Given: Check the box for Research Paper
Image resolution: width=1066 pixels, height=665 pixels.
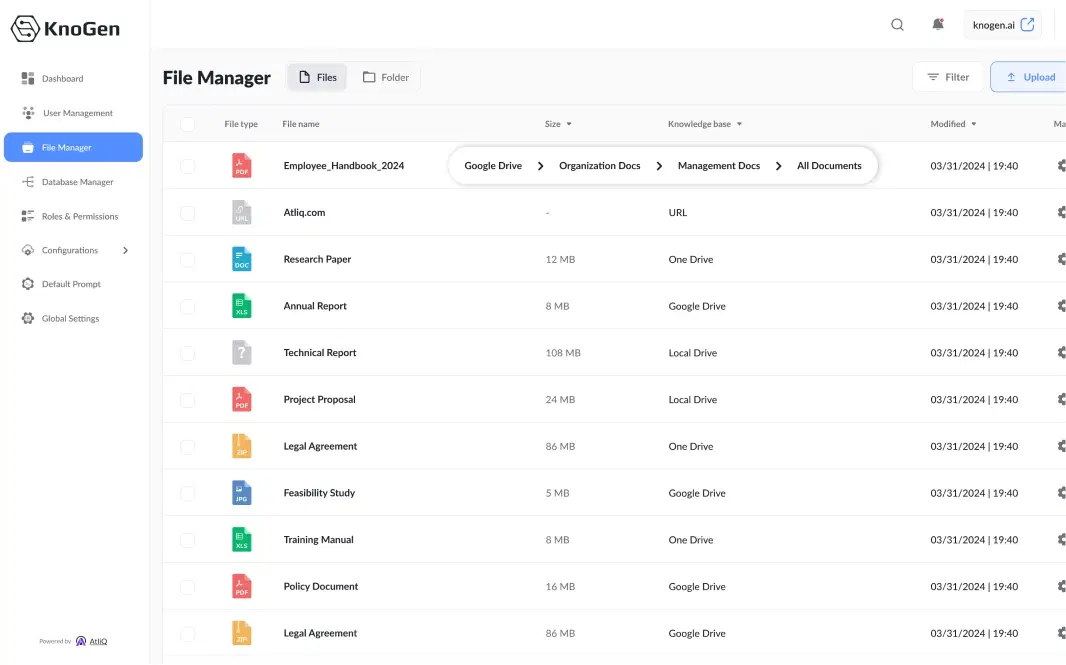Looking at the screenshot, I should coord(188,260).
